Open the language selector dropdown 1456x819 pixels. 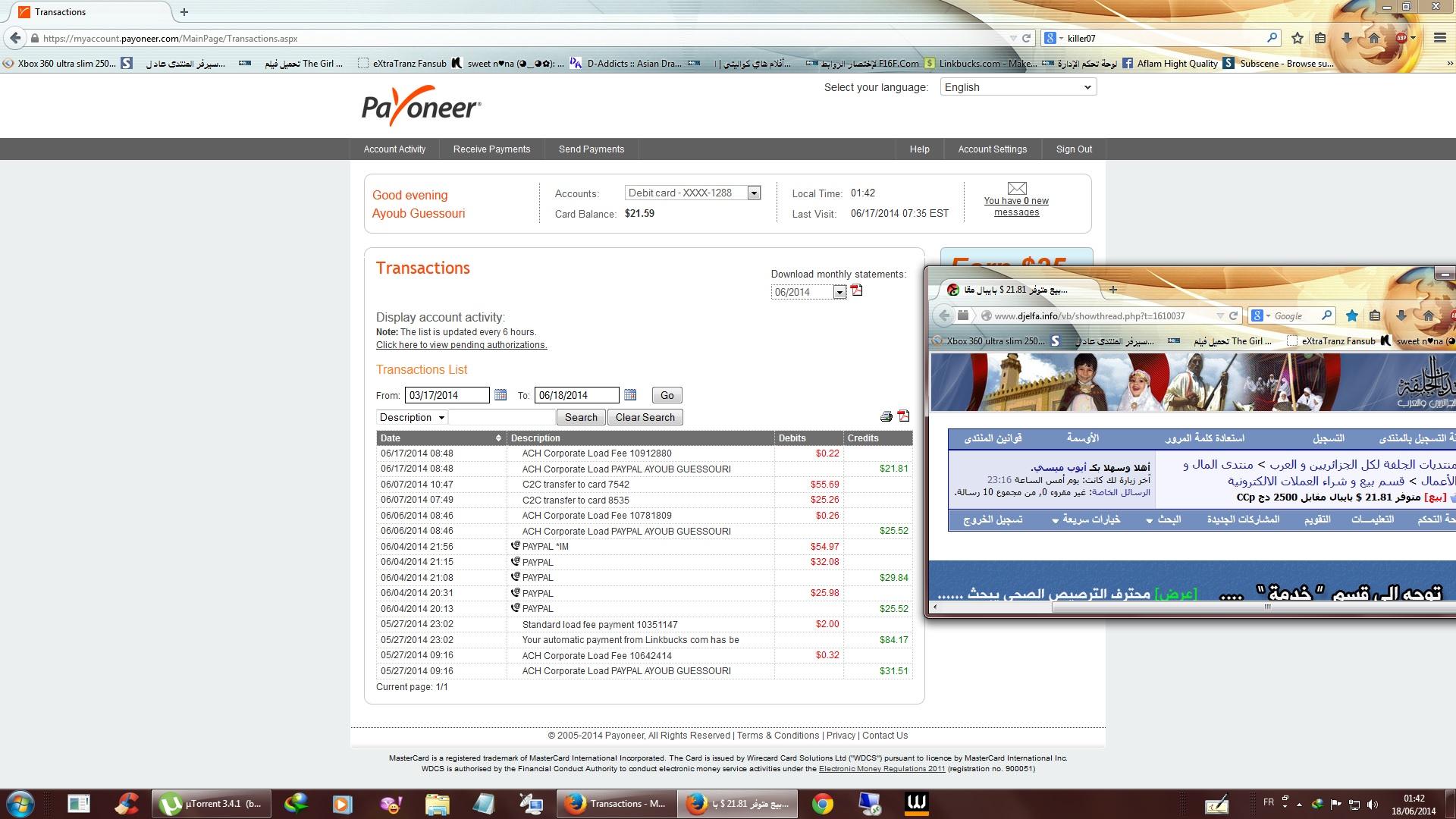tap(1018, 87)
